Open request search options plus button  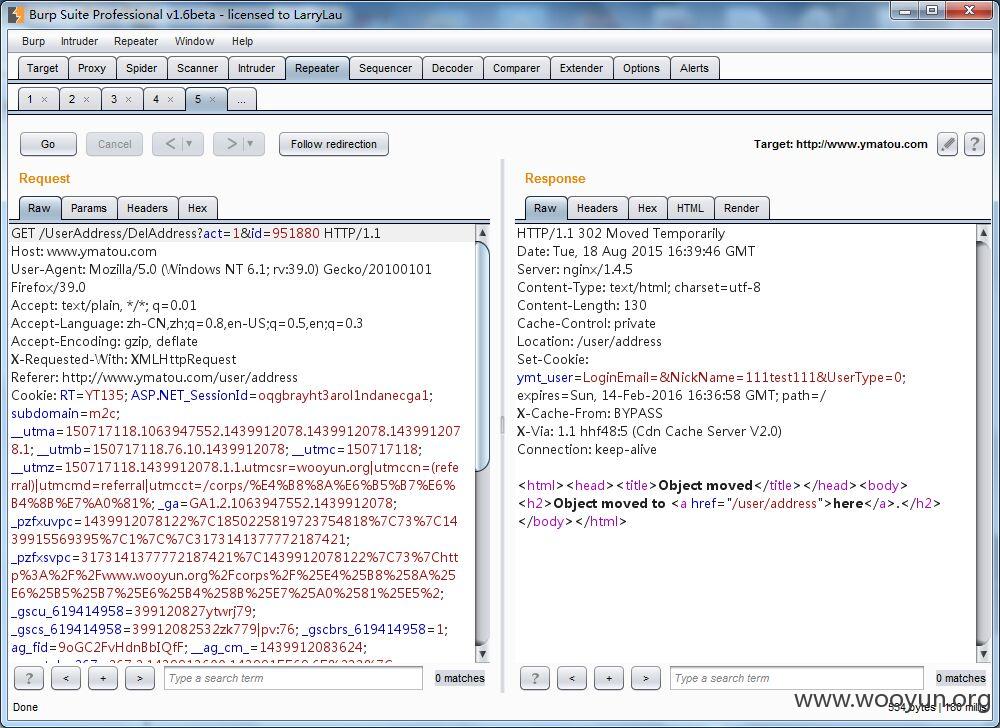point(103,678)
